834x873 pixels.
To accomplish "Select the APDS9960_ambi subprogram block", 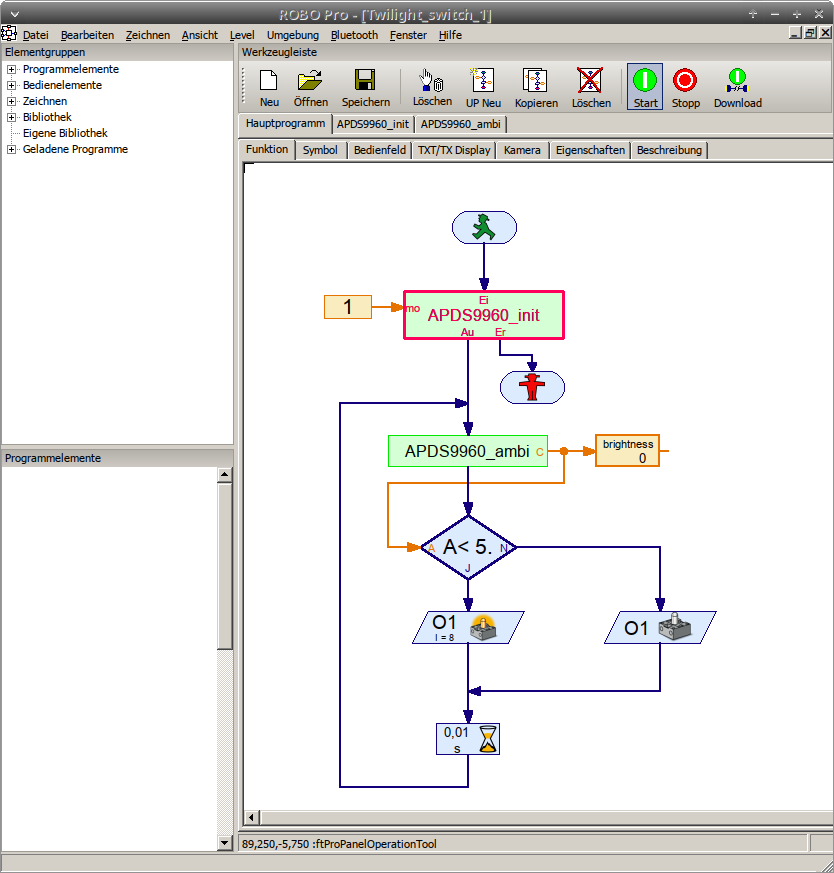I will point(468,451).
